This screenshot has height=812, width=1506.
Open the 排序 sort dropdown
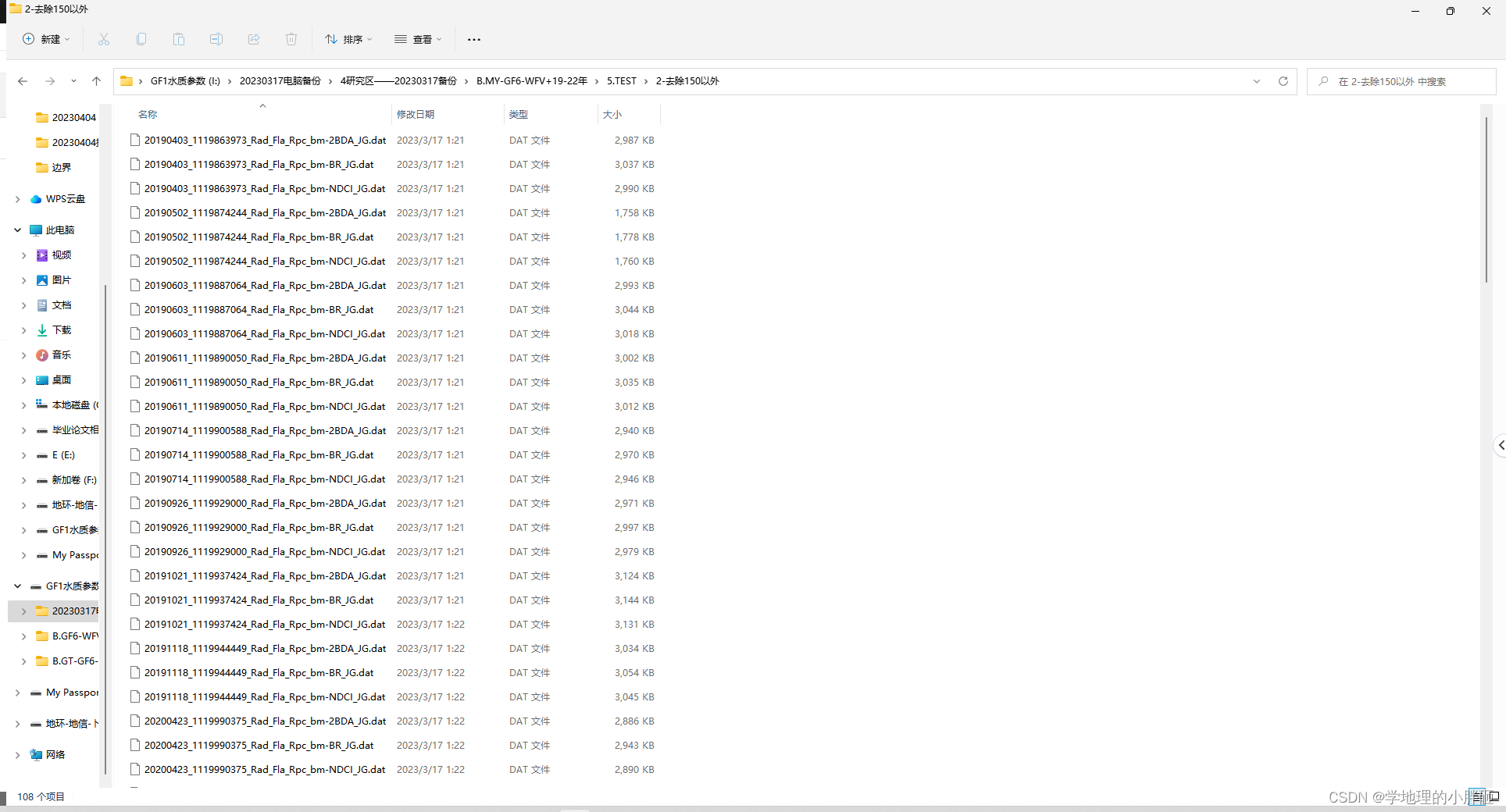(x=348, y=39)
